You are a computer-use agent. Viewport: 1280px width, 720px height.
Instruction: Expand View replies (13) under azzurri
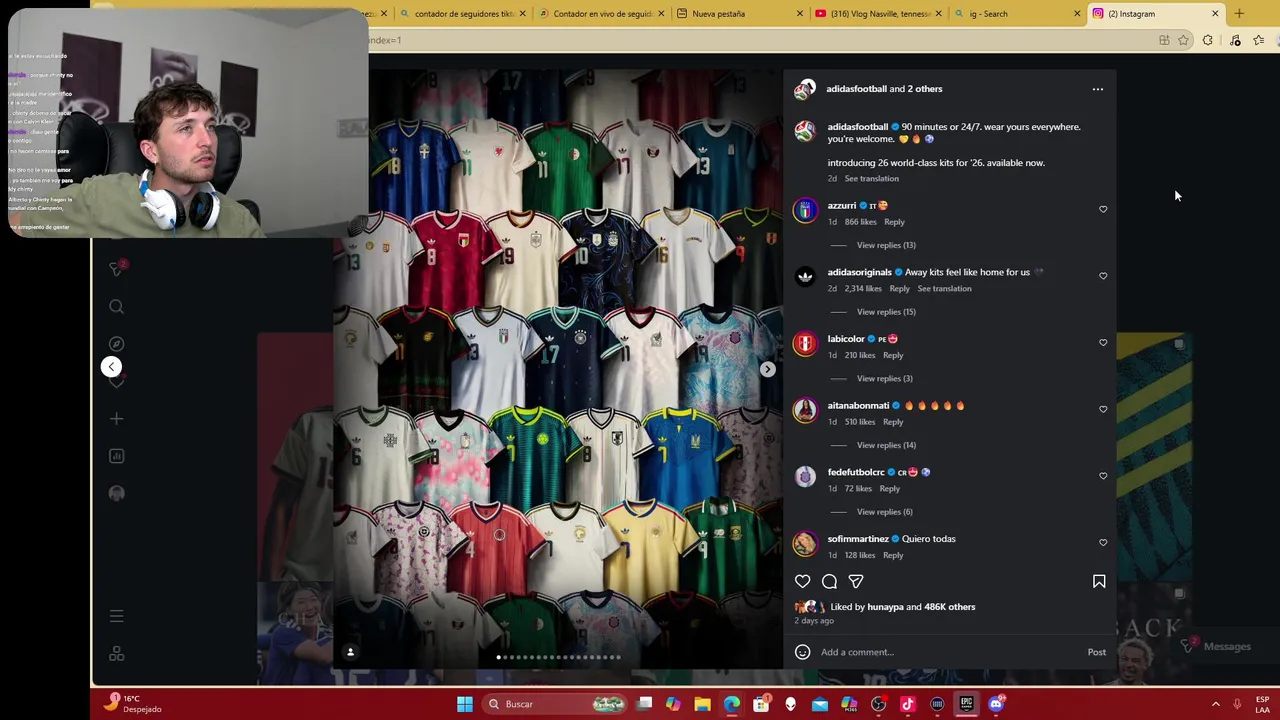coord(886,245)
